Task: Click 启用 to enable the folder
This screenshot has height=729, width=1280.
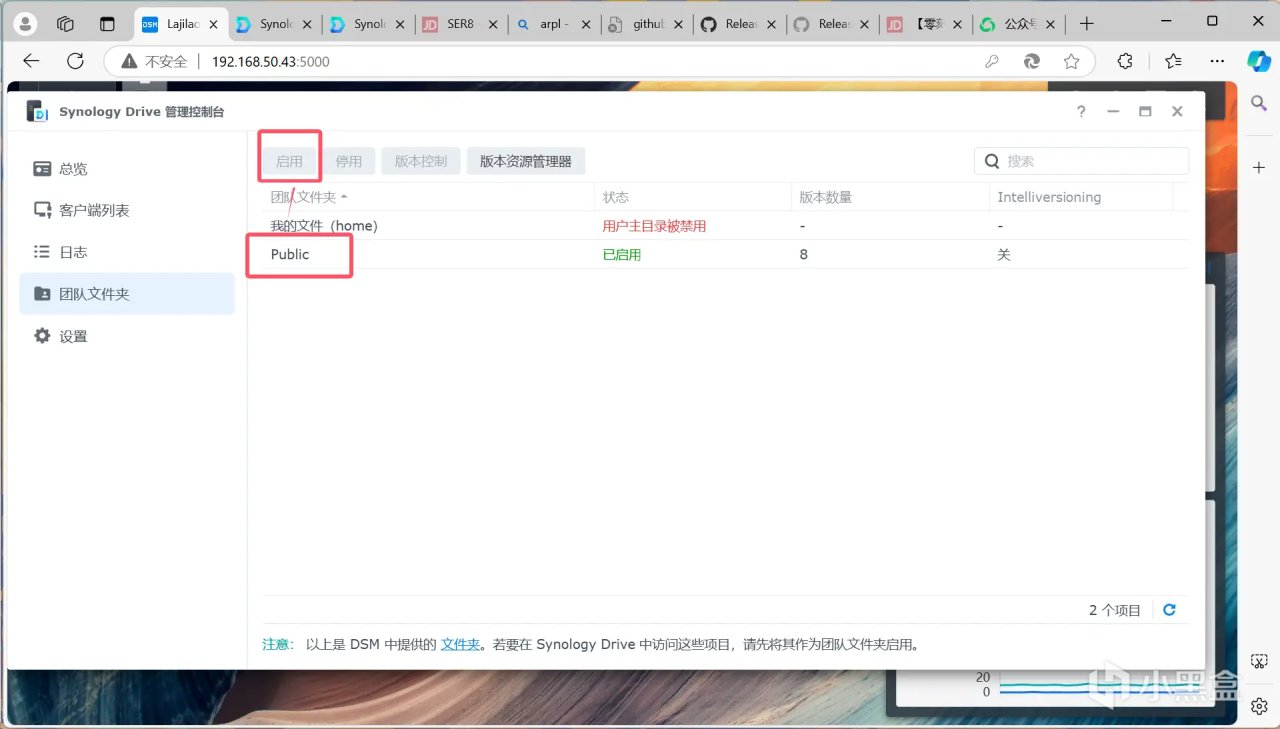Action: [289, 161]
